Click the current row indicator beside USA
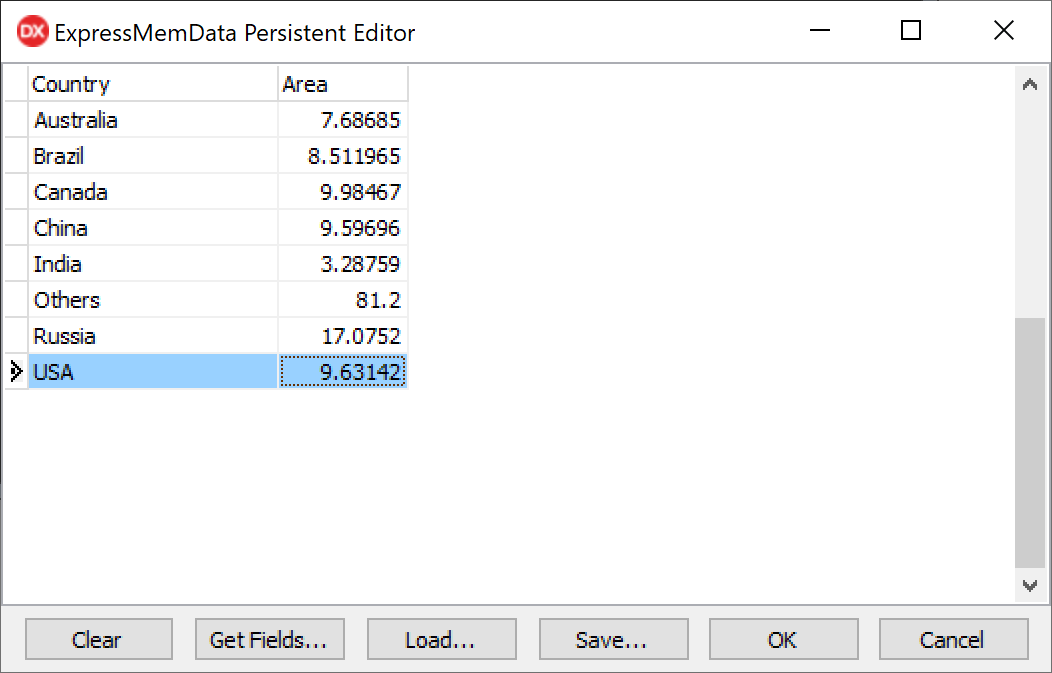This screenshot has width=1052, height=673. 16,372
